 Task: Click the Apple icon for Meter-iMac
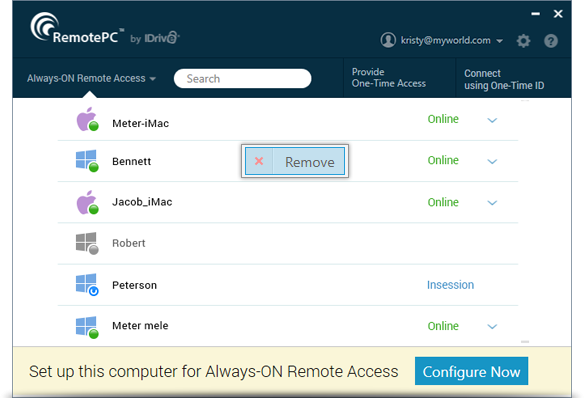point(87,120)
